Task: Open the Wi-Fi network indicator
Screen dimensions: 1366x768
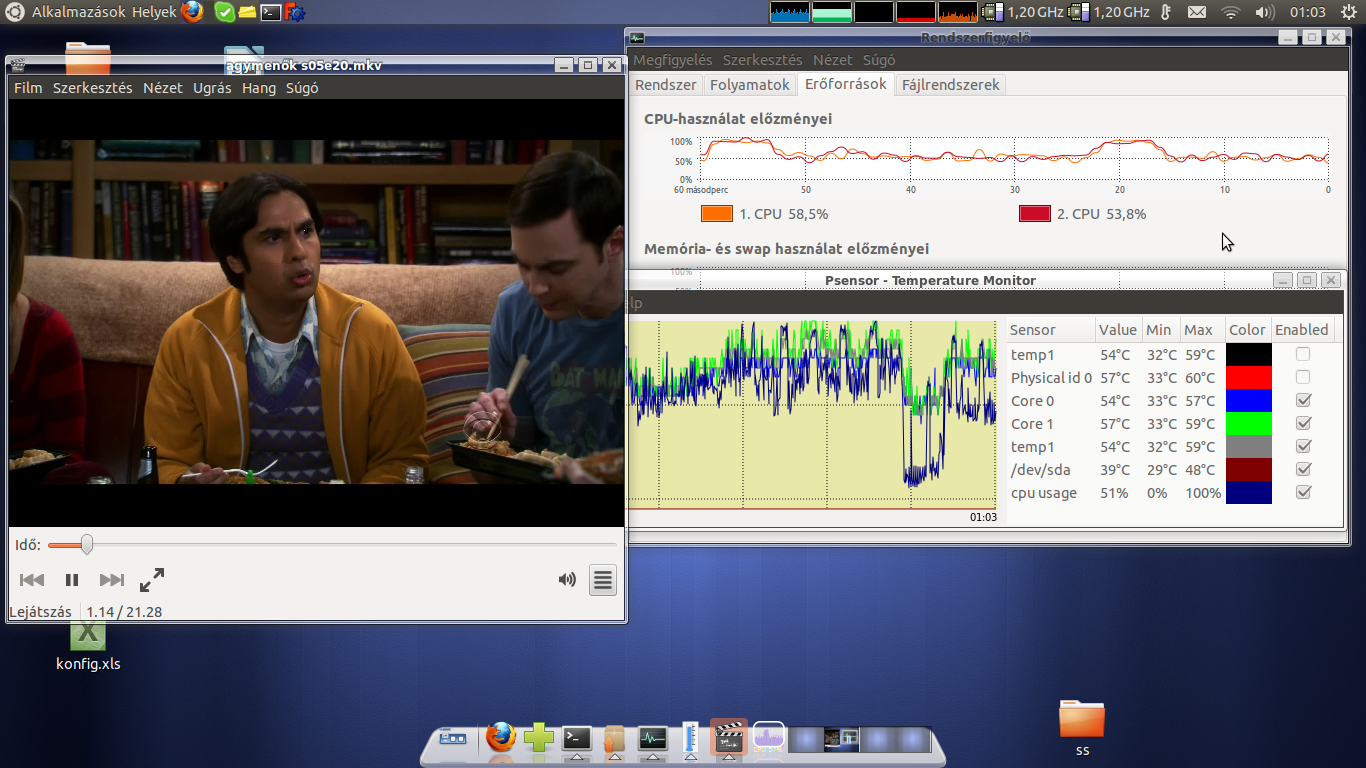Action: tap(1231, 12)
